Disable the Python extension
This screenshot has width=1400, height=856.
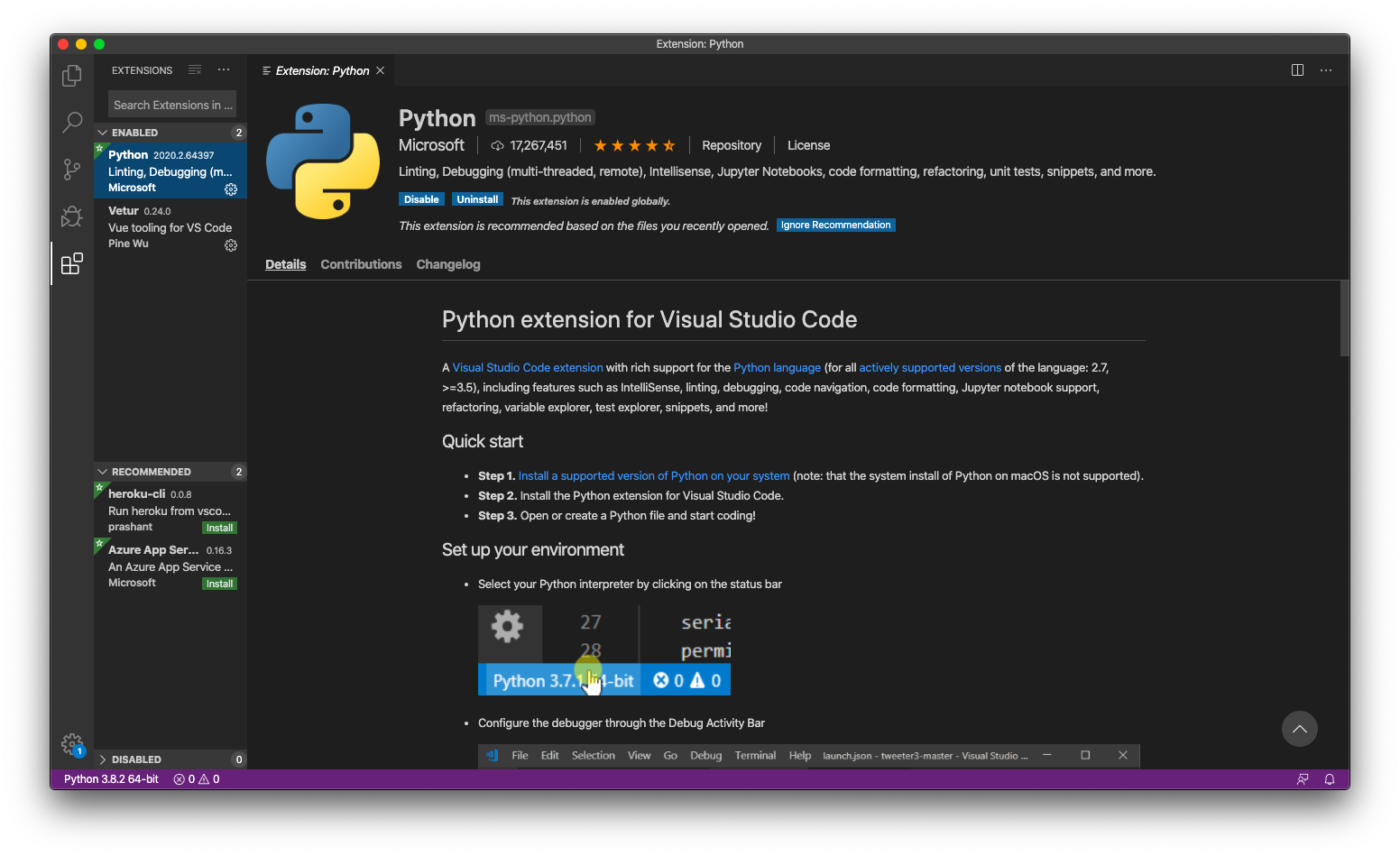click(x=421, y=199)
